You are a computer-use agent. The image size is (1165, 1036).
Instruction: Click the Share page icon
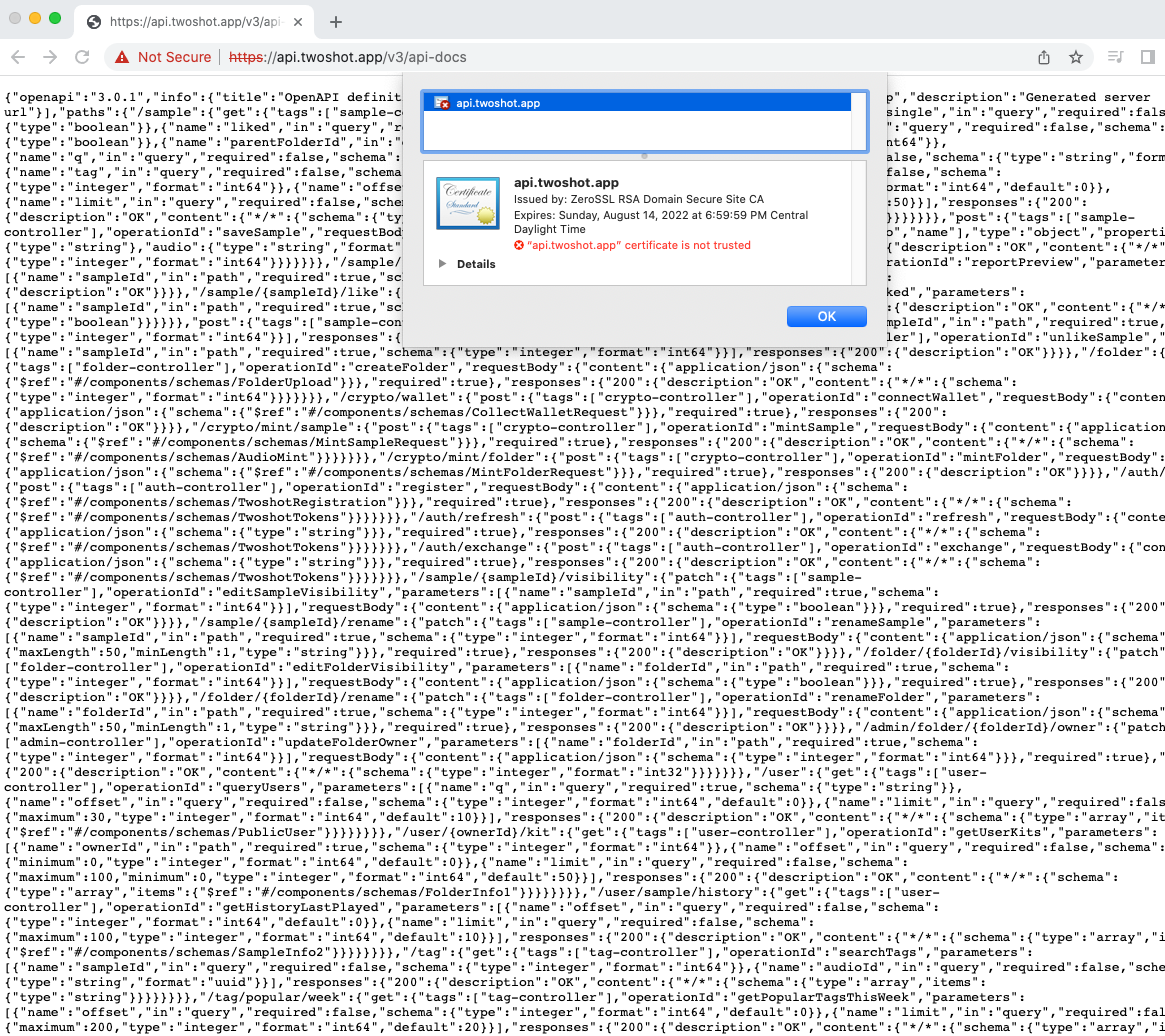pos(1044,57)
